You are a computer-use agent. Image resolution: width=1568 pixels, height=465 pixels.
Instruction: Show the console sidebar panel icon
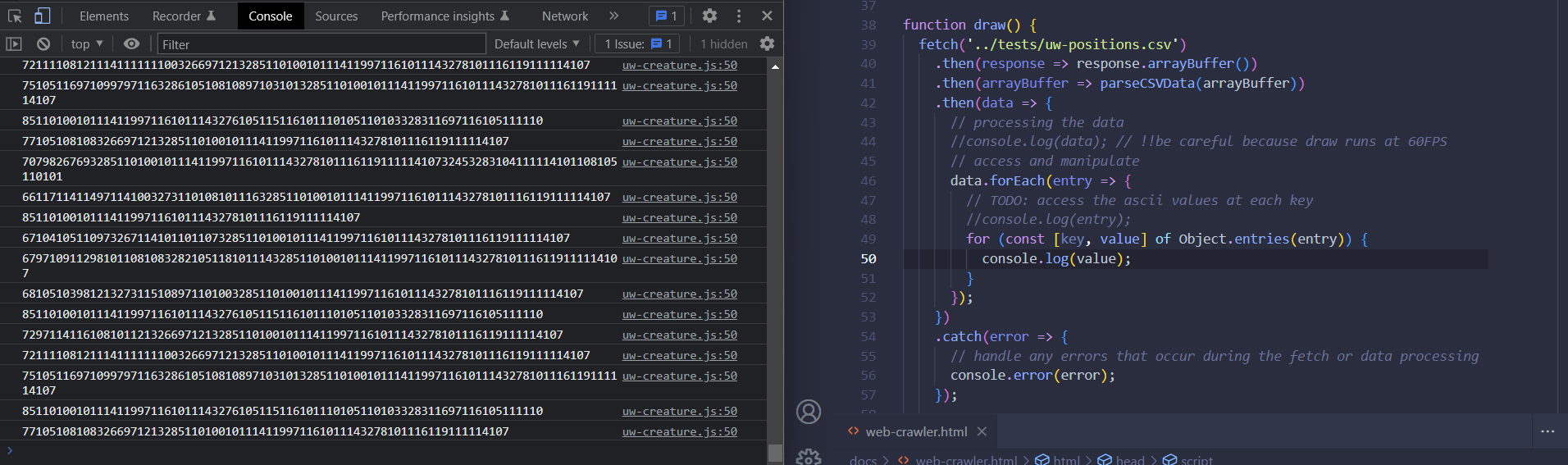(14, 44)
